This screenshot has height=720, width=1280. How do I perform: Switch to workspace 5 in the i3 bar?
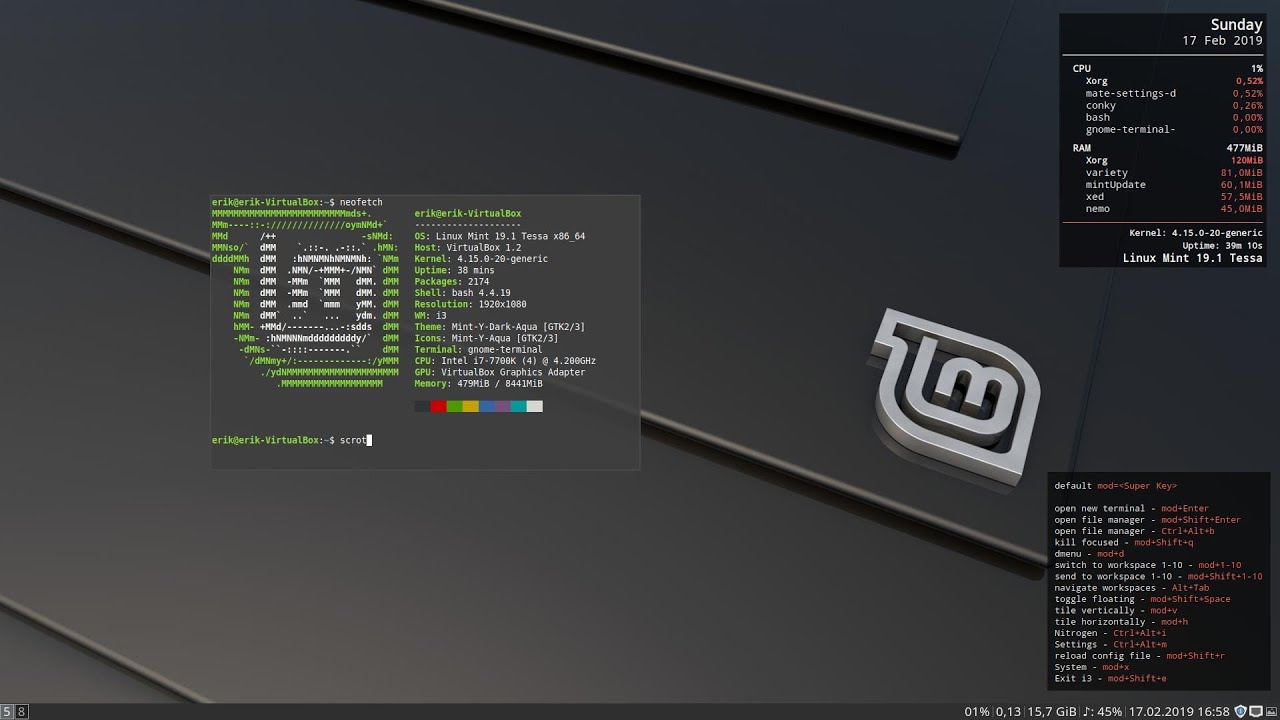[x=7, y=712]
